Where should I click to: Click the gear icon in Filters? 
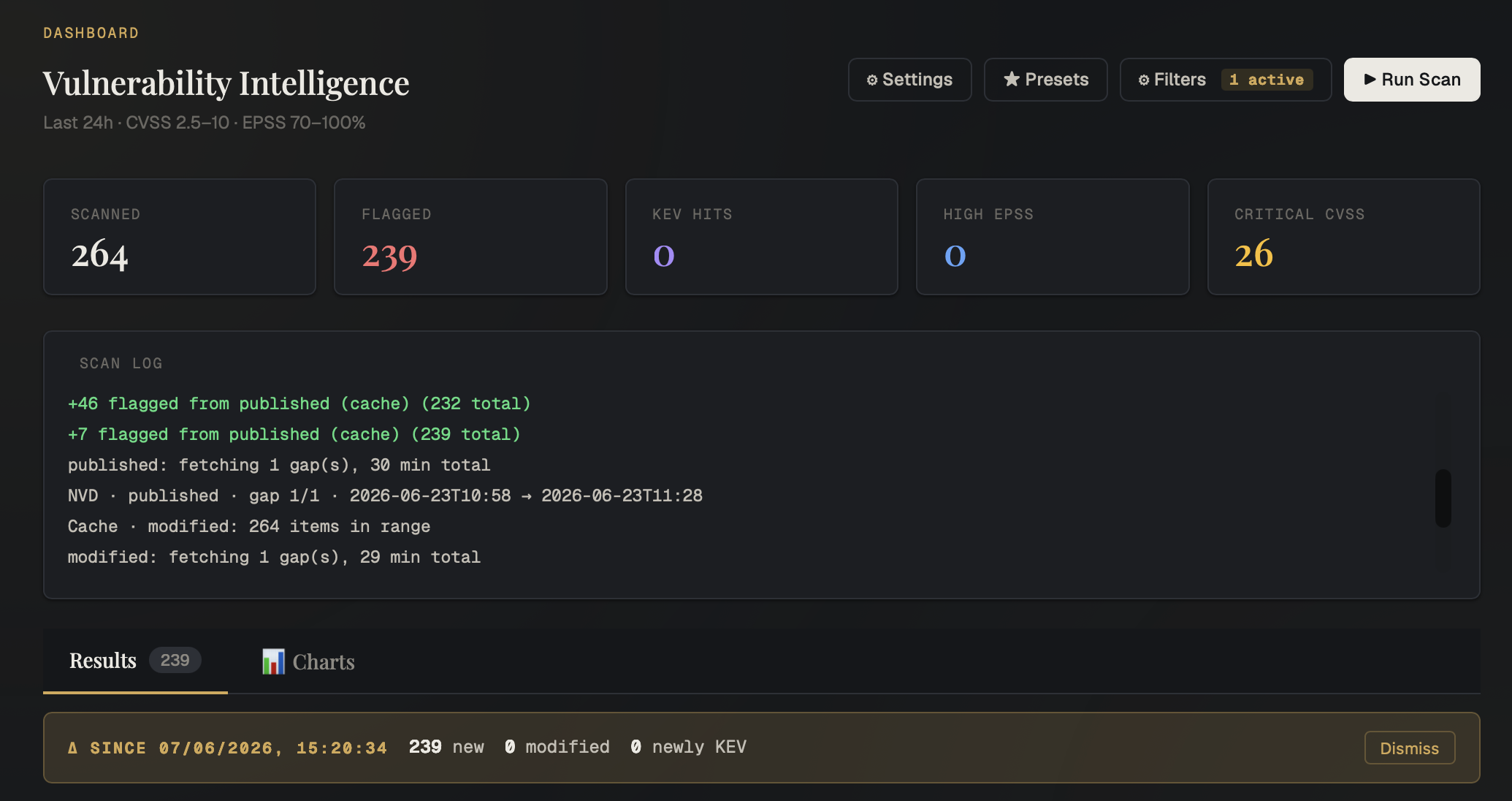coord(1144,80)
